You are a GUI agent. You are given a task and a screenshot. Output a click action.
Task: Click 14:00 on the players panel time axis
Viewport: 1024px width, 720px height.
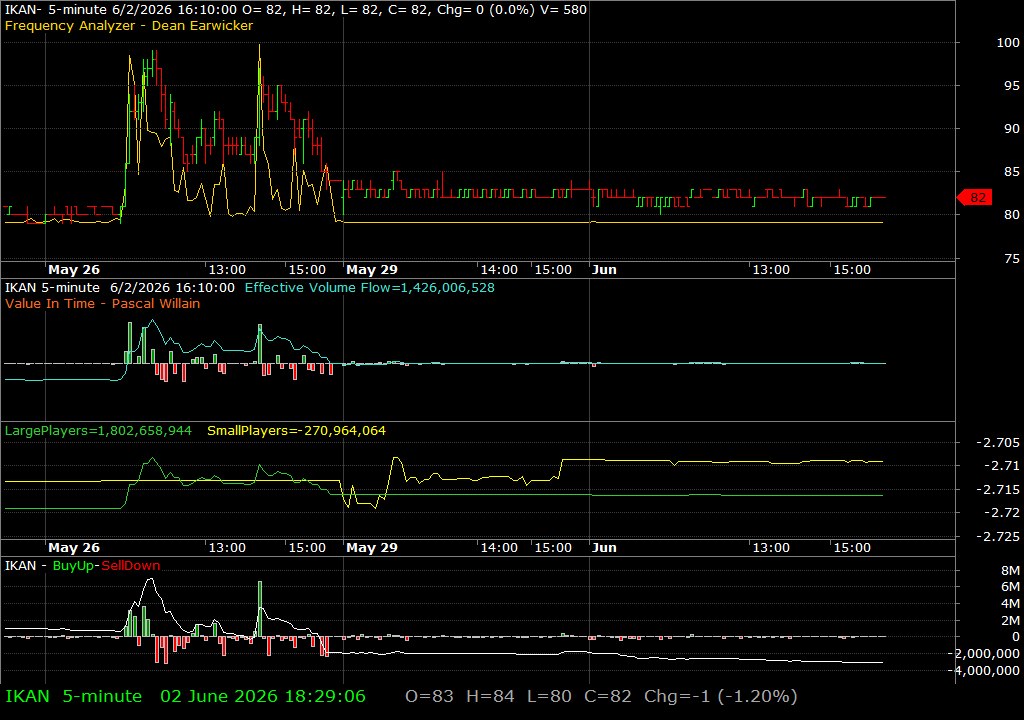coord(499,548)
